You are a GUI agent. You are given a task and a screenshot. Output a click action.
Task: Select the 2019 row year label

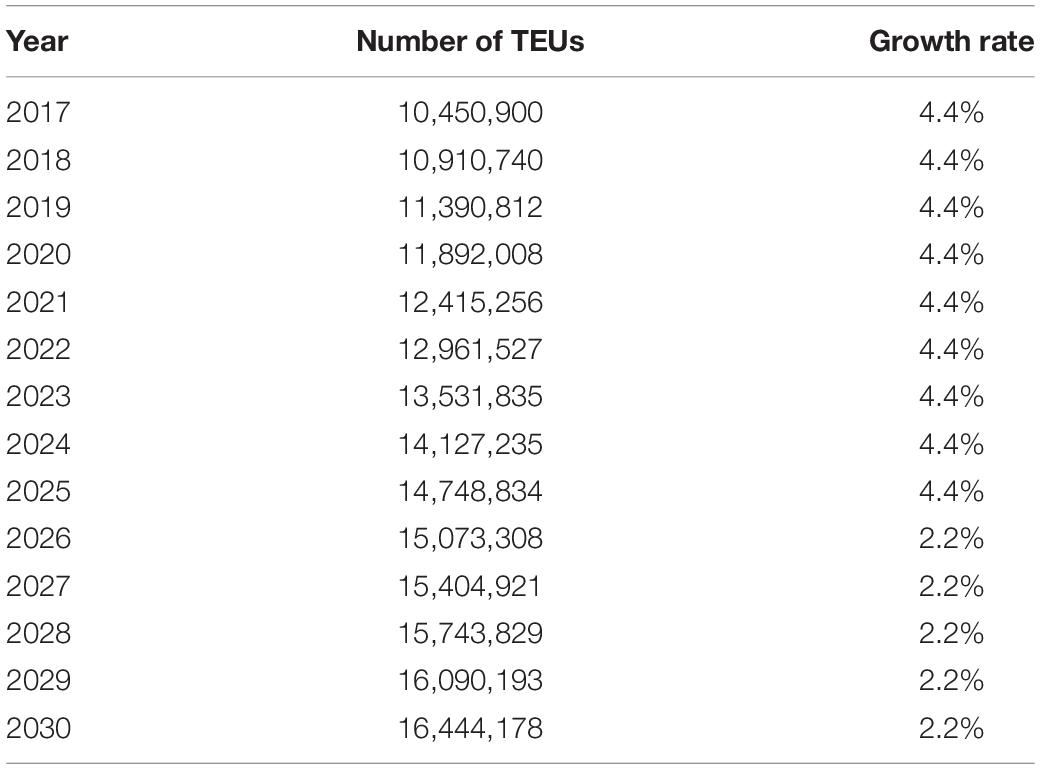38,207
